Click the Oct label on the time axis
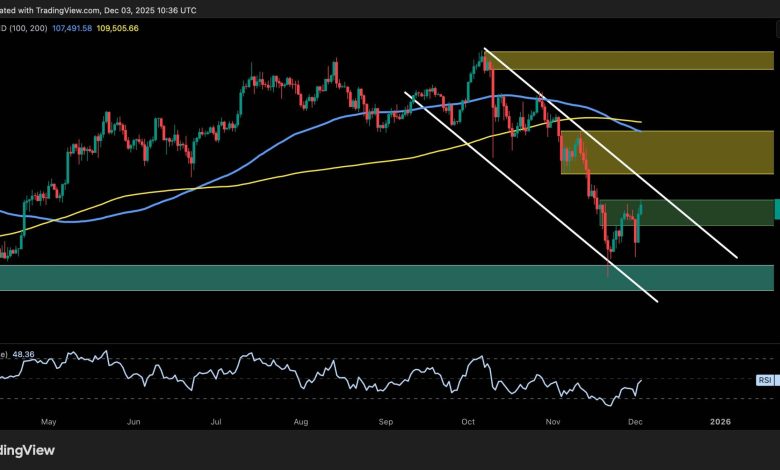Image resolution: width=780 pixels, height=470 pixels. tap(468, 423)
